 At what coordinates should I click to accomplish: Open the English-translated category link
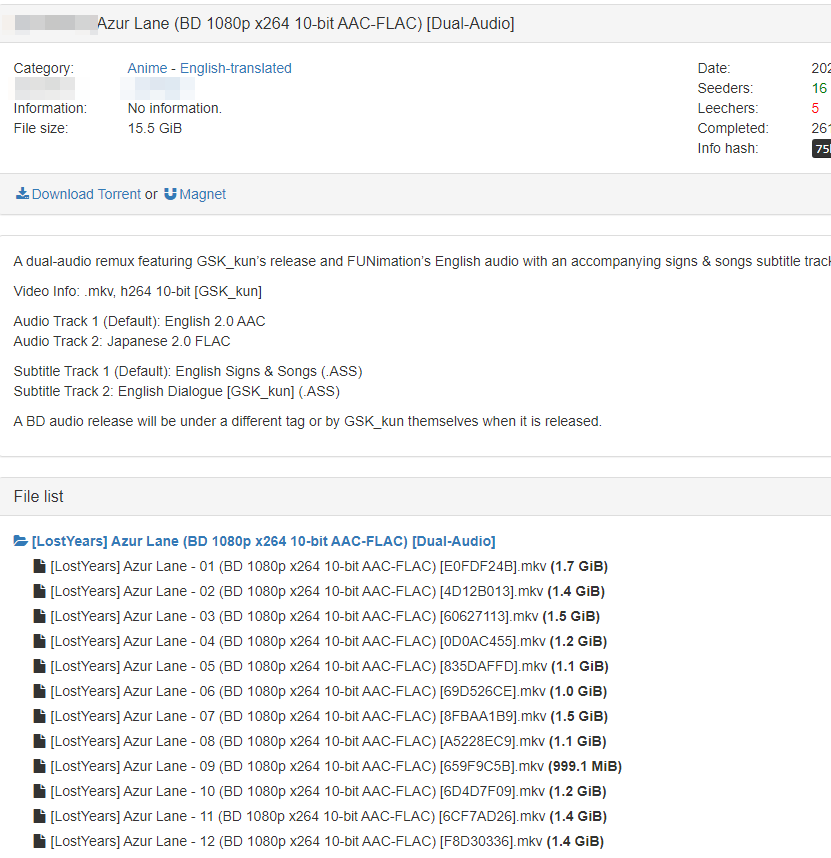click(236, 68)
